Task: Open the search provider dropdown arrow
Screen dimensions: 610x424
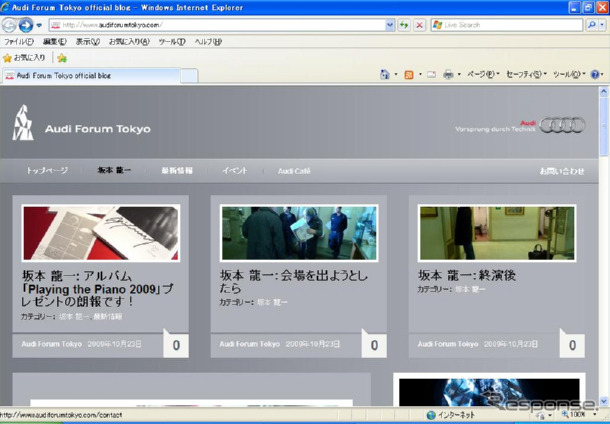Action: (x=602, y=25)
